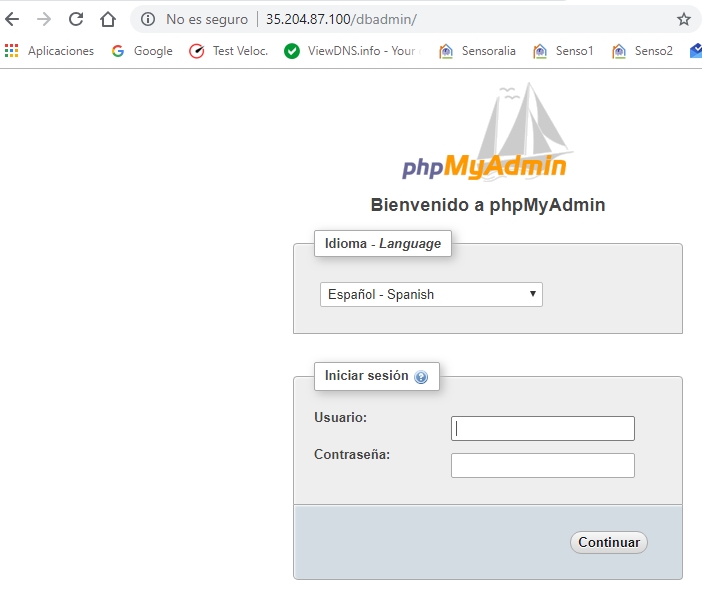Click the Continuar button

pyautogui.click(x=609, y=542)
